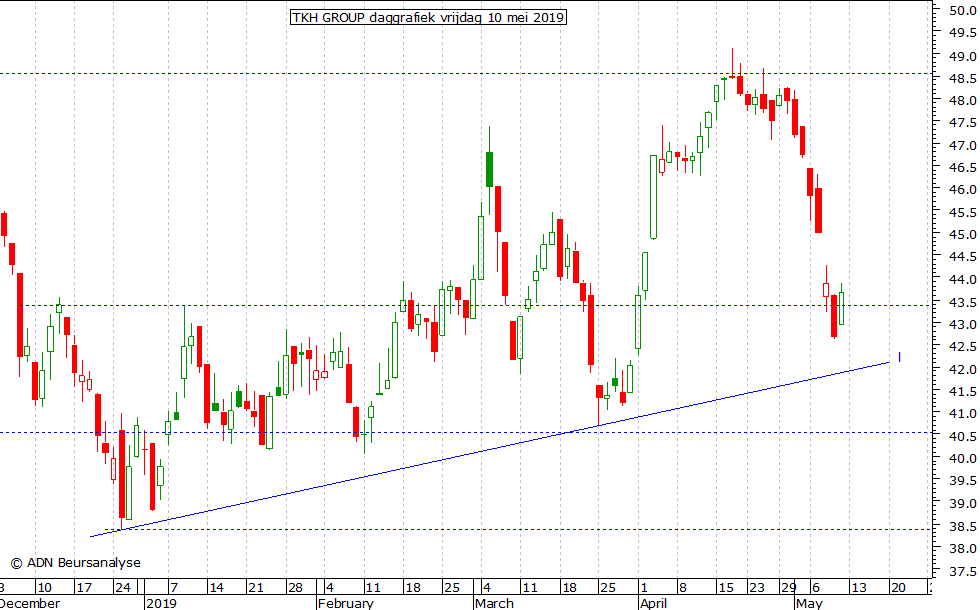Select the 2019 year label on the time axis

[161, 604]
